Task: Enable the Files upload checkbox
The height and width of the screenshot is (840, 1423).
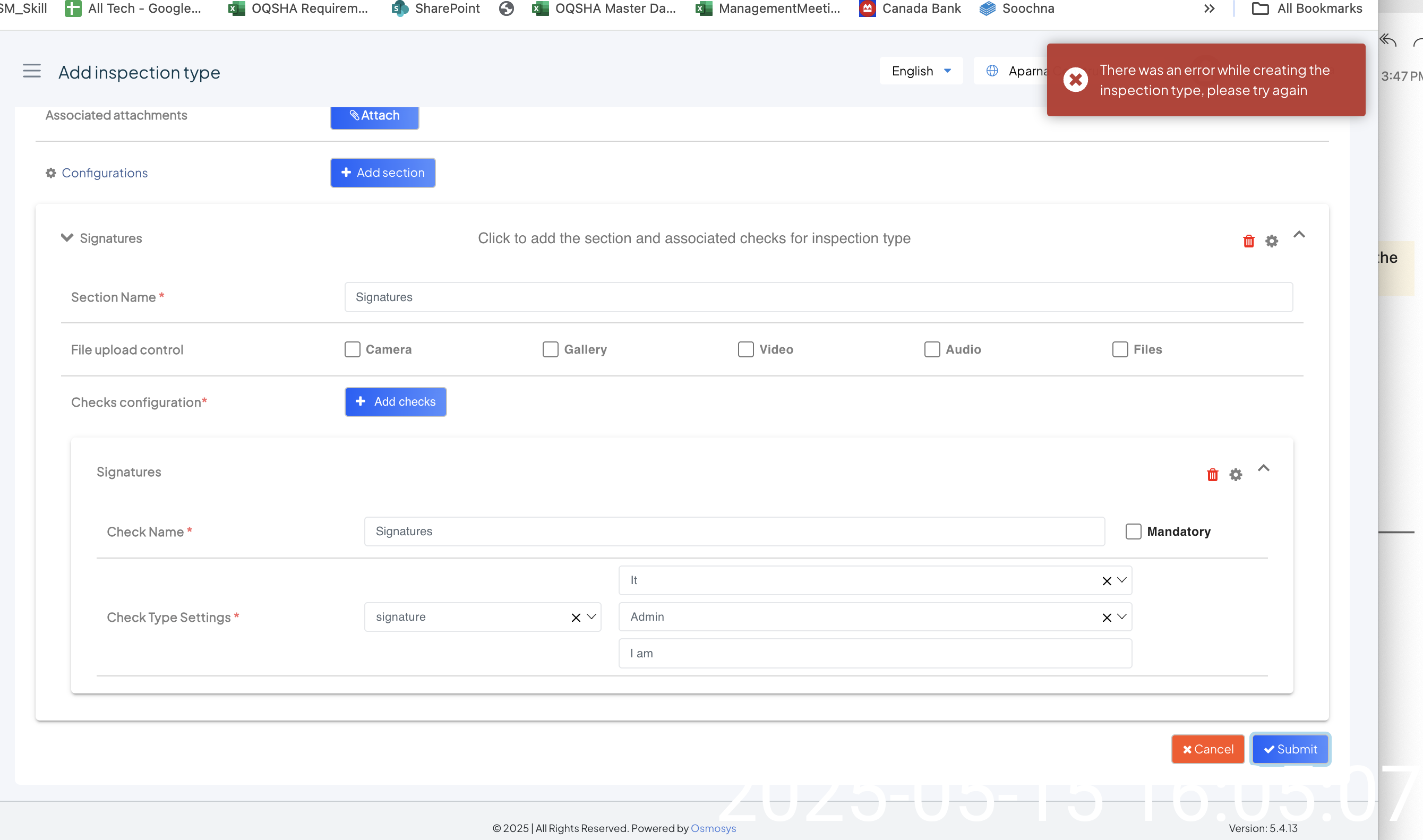Action: [1120, 349]
